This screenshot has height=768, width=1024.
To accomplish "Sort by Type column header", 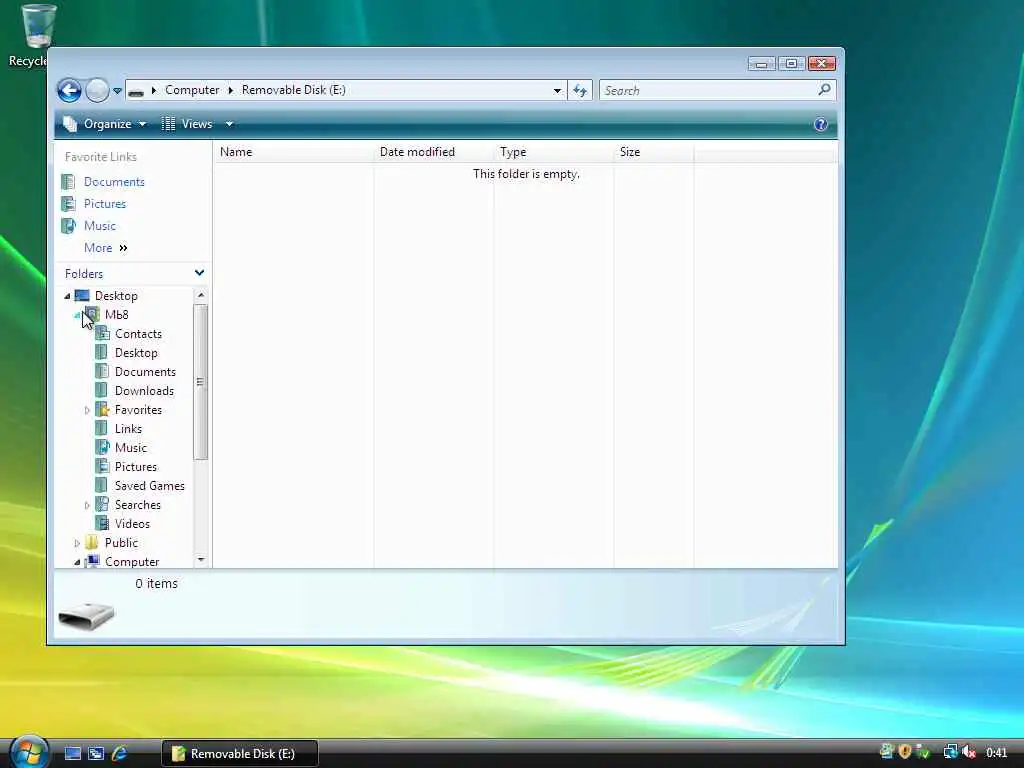I will [x=553, y=152].
